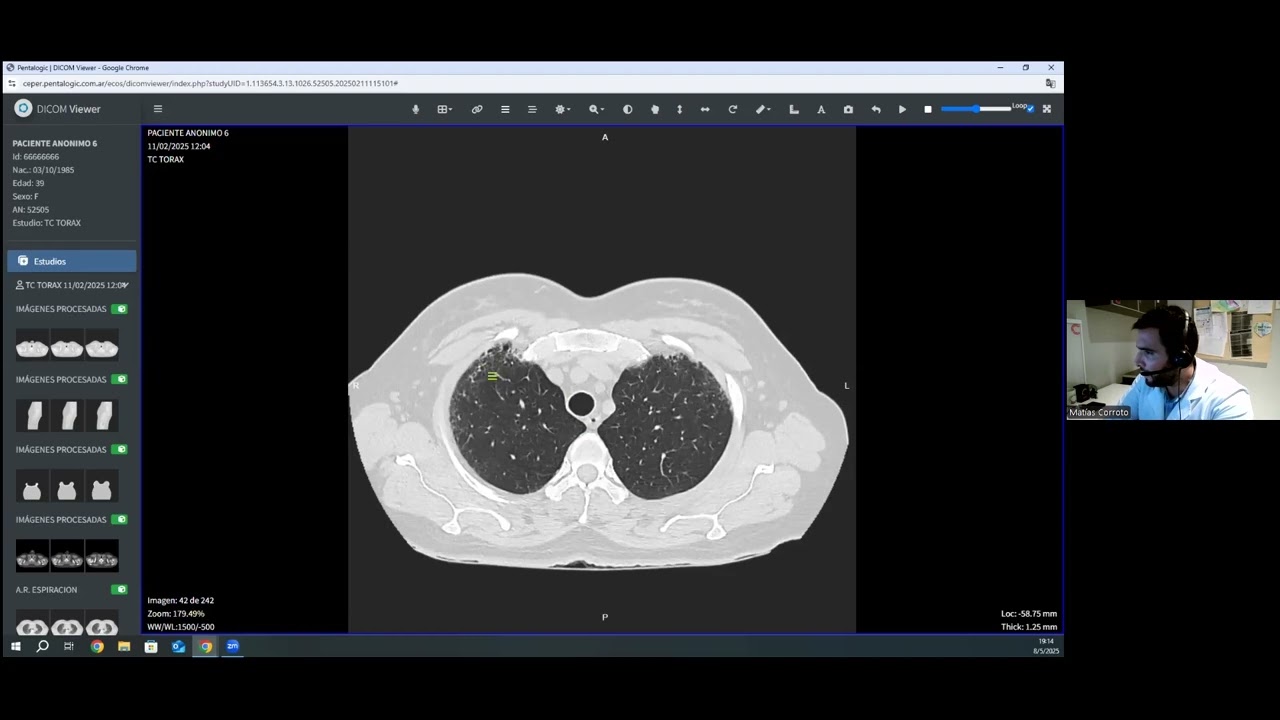Open File Explorer from the taskbar
The width and height of the screenshot is (1280, 720).
(124, 646)
